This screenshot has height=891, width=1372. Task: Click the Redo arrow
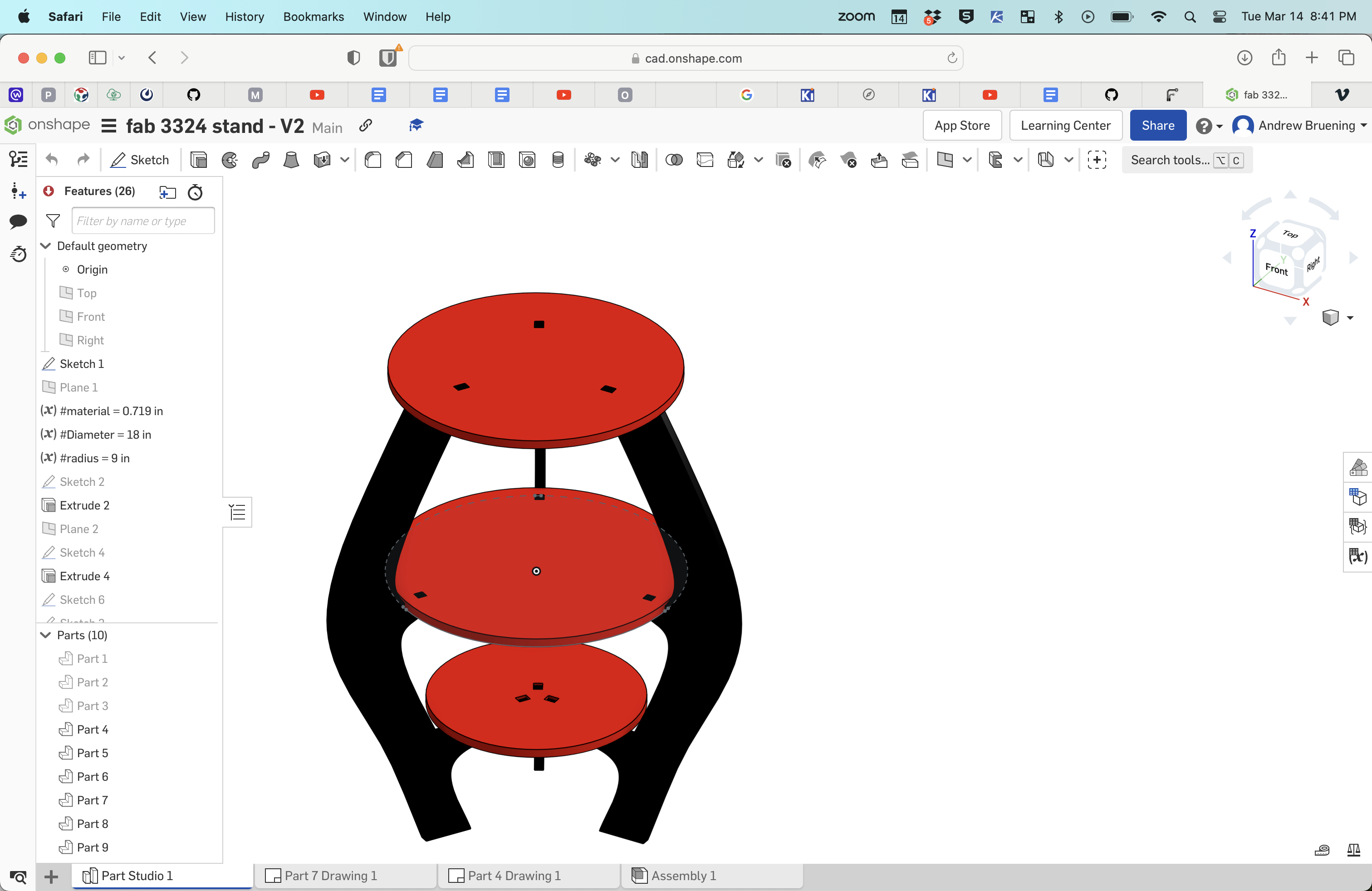point(83,160)
